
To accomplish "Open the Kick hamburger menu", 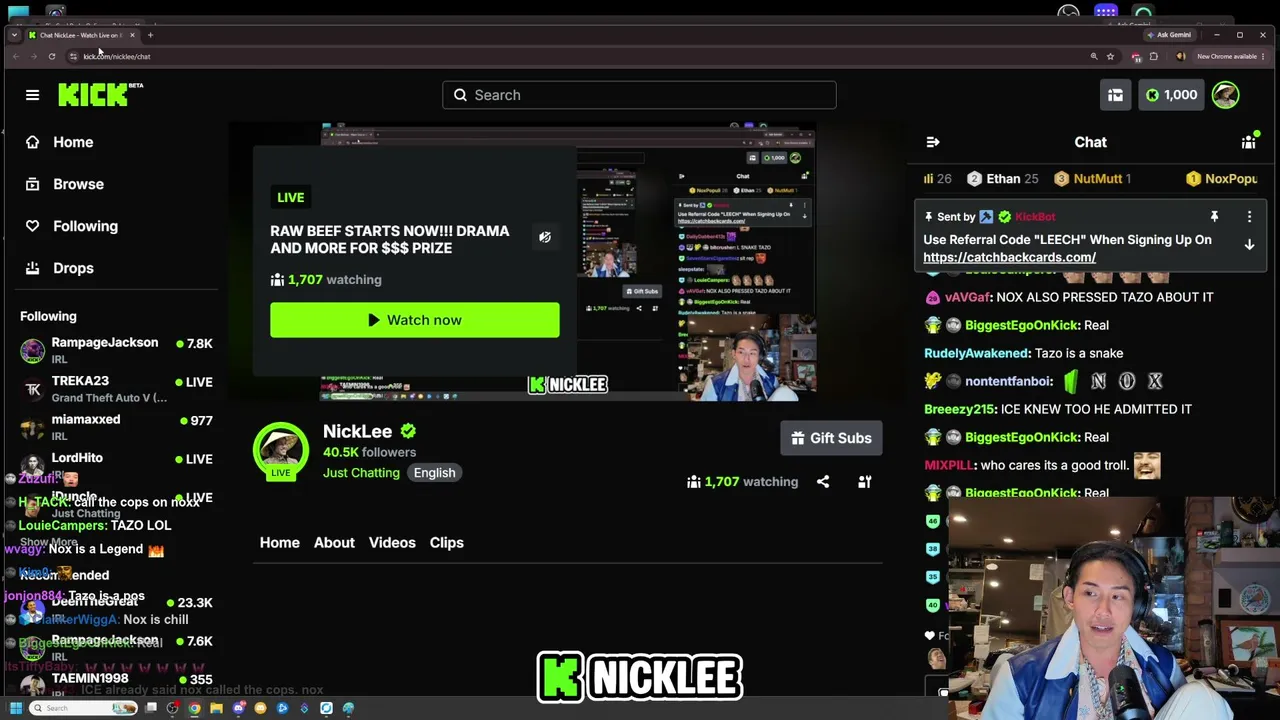I will [32, 95].
